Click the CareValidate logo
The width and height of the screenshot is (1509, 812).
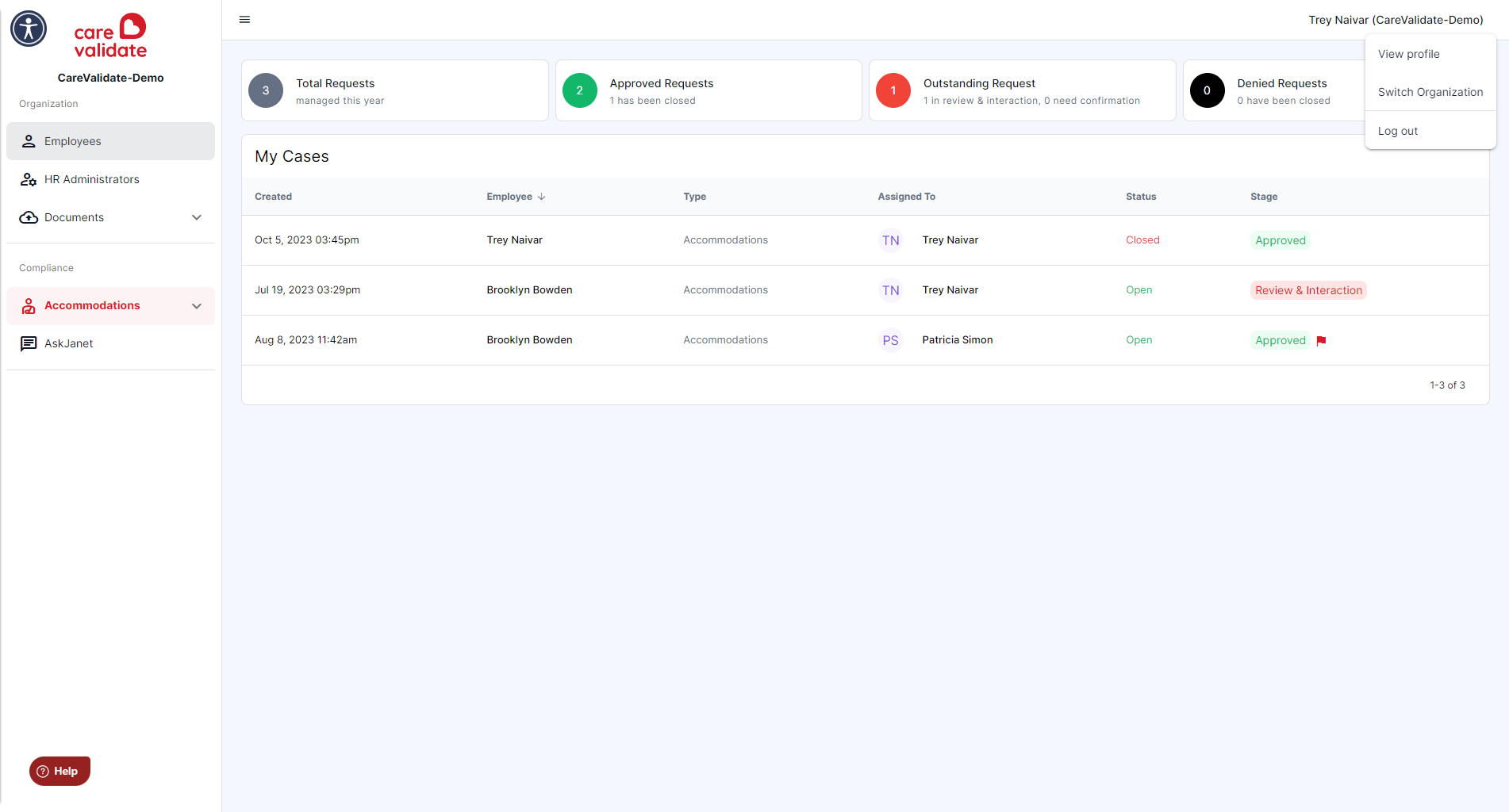110,36
